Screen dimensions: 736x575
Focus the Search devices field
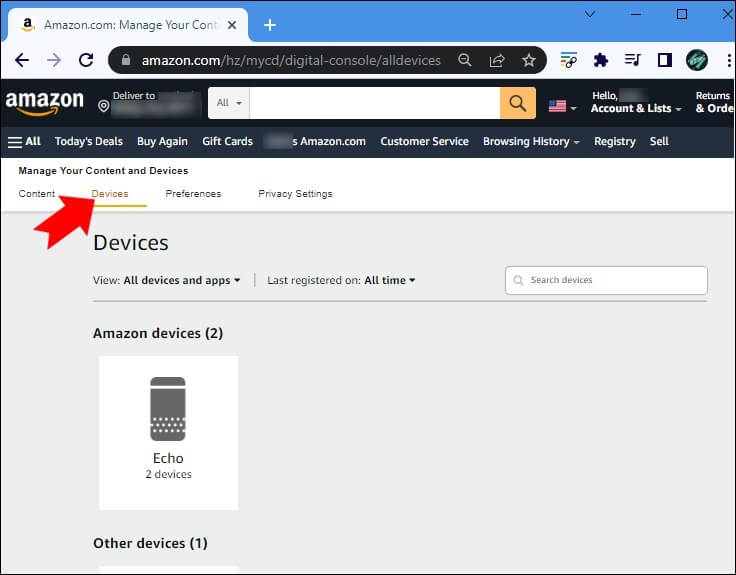coord(606,281)
